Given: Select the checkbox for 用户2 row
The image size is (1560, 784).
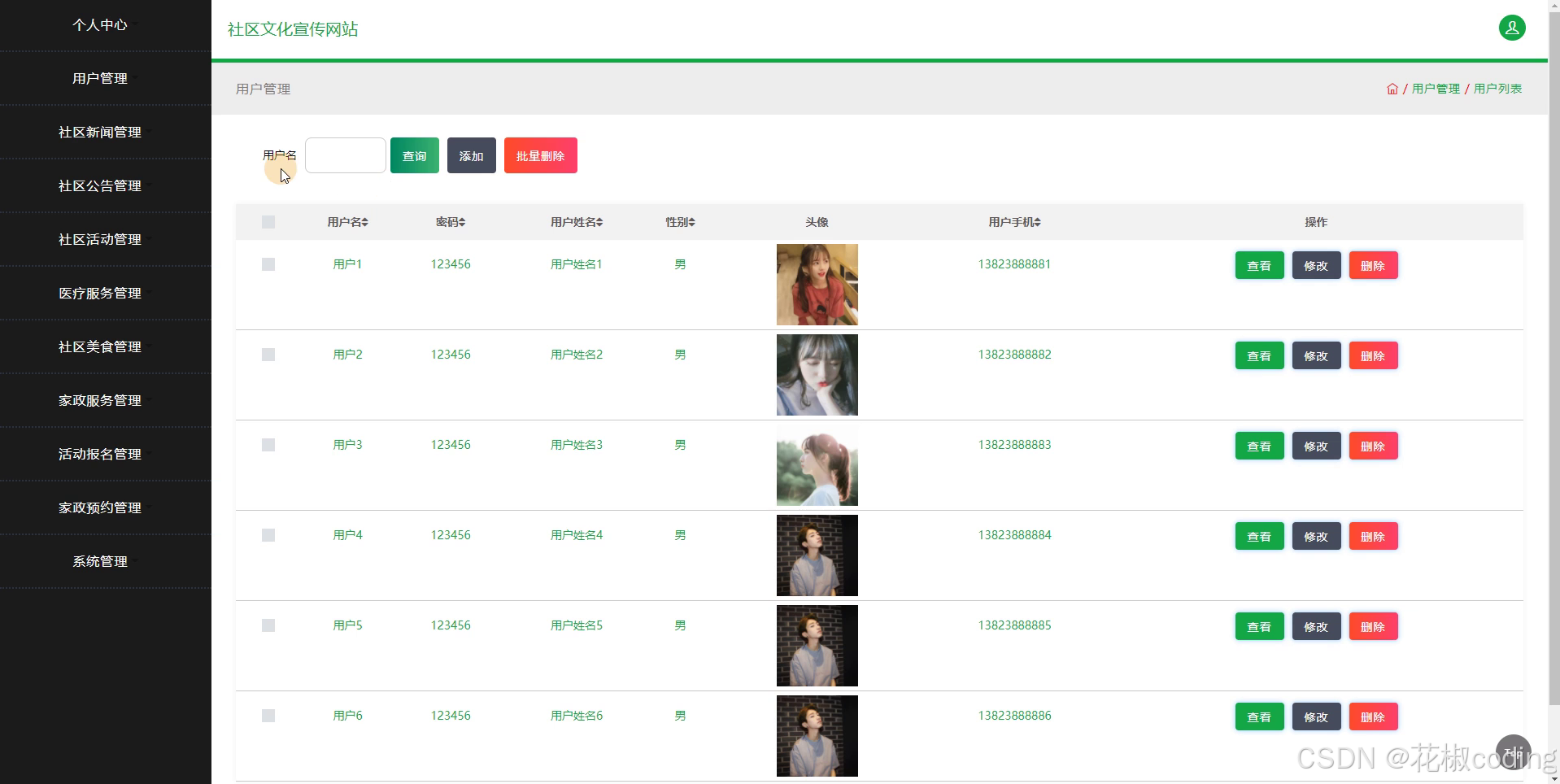Looking at the screenshot, I should pos(268,355).
